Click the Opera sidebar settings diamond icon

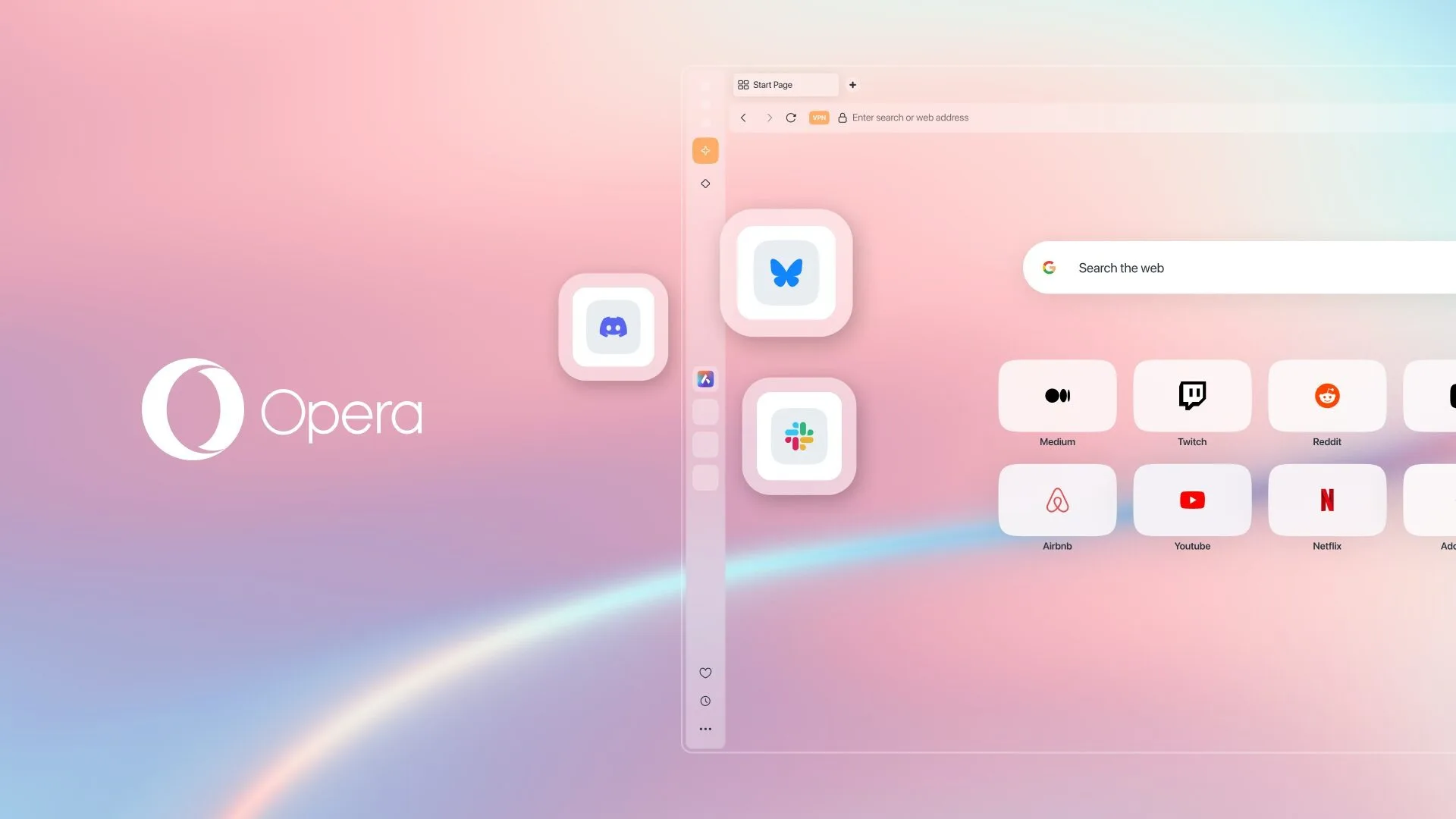[705, 183]
